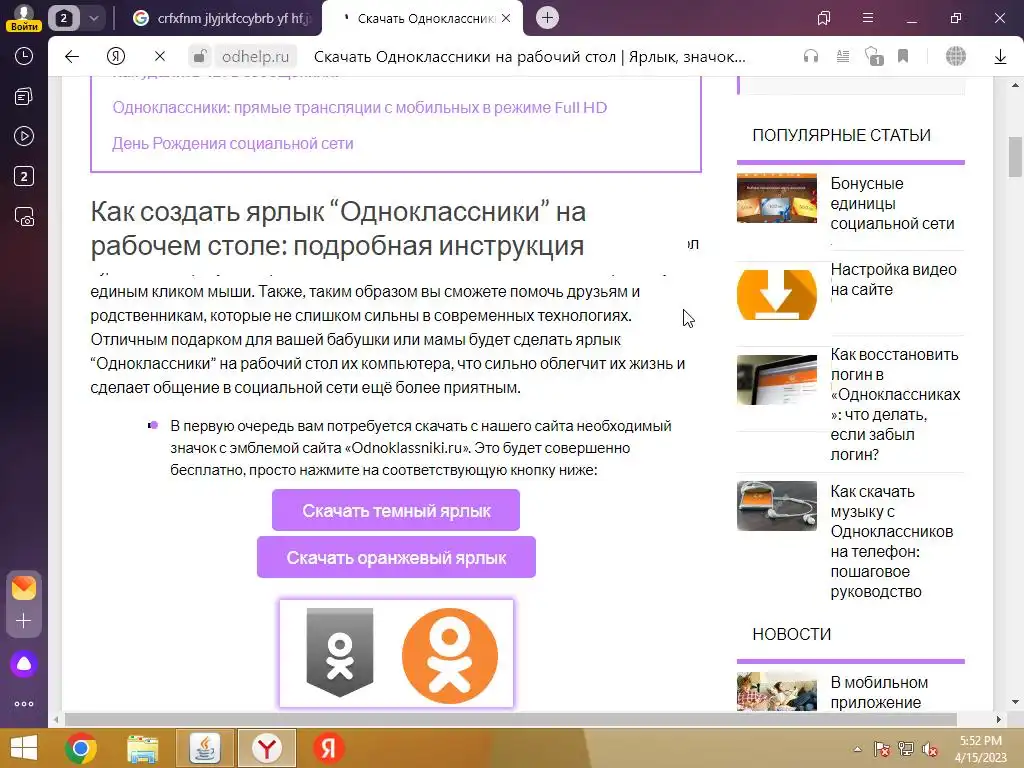Image resolution: width=1024 pixels, height=768 pixels.
Task: Click the orange Odnoklassniki logo image
Action: 450,656
